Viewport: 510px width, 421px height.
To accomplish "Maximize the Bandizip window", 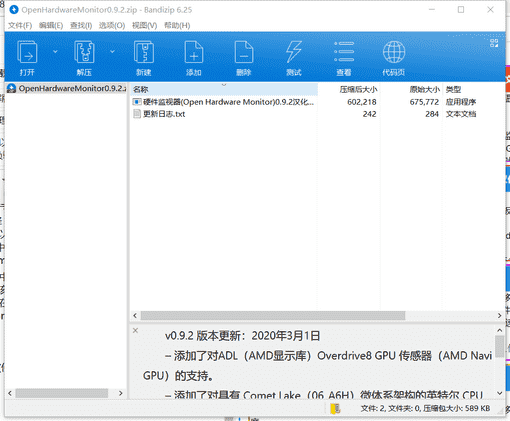I will tap(461, 10).
